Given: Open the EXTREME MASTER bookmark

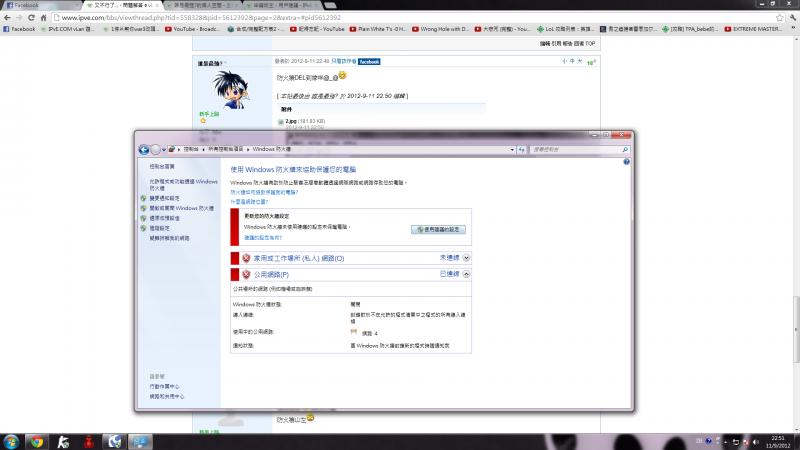Looking at the screenshot, I should [x=754, y=29].
